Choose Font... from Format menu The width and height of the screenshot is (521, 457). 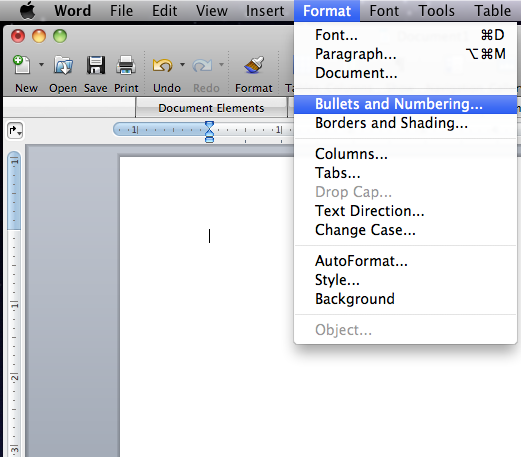tap(405, 35)
